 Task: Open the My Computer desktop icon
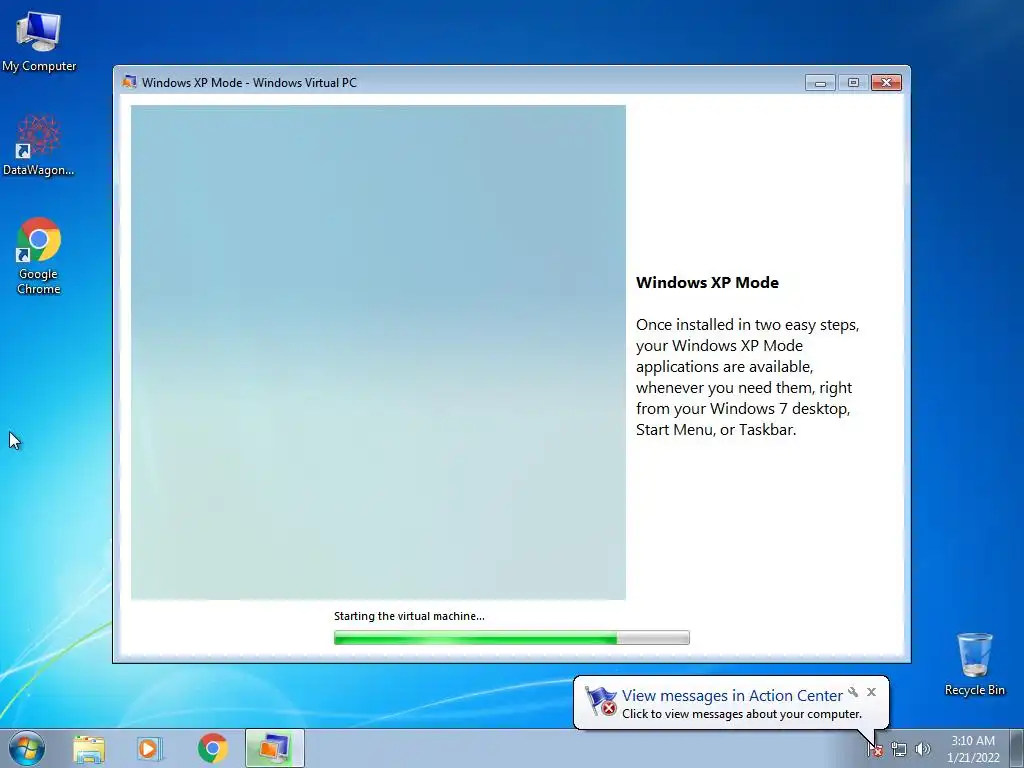click(39, 40)
